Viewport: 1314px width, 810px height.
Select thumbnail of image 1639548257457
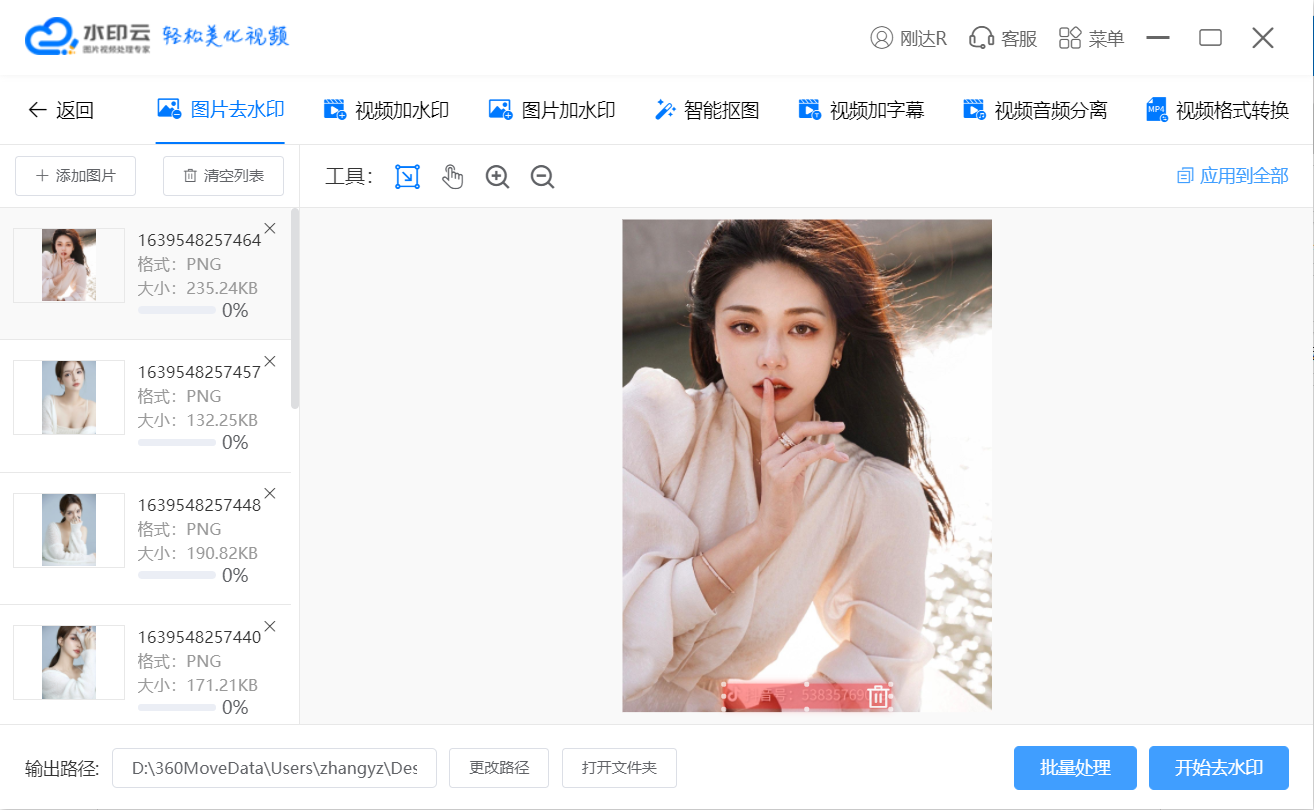69,397
